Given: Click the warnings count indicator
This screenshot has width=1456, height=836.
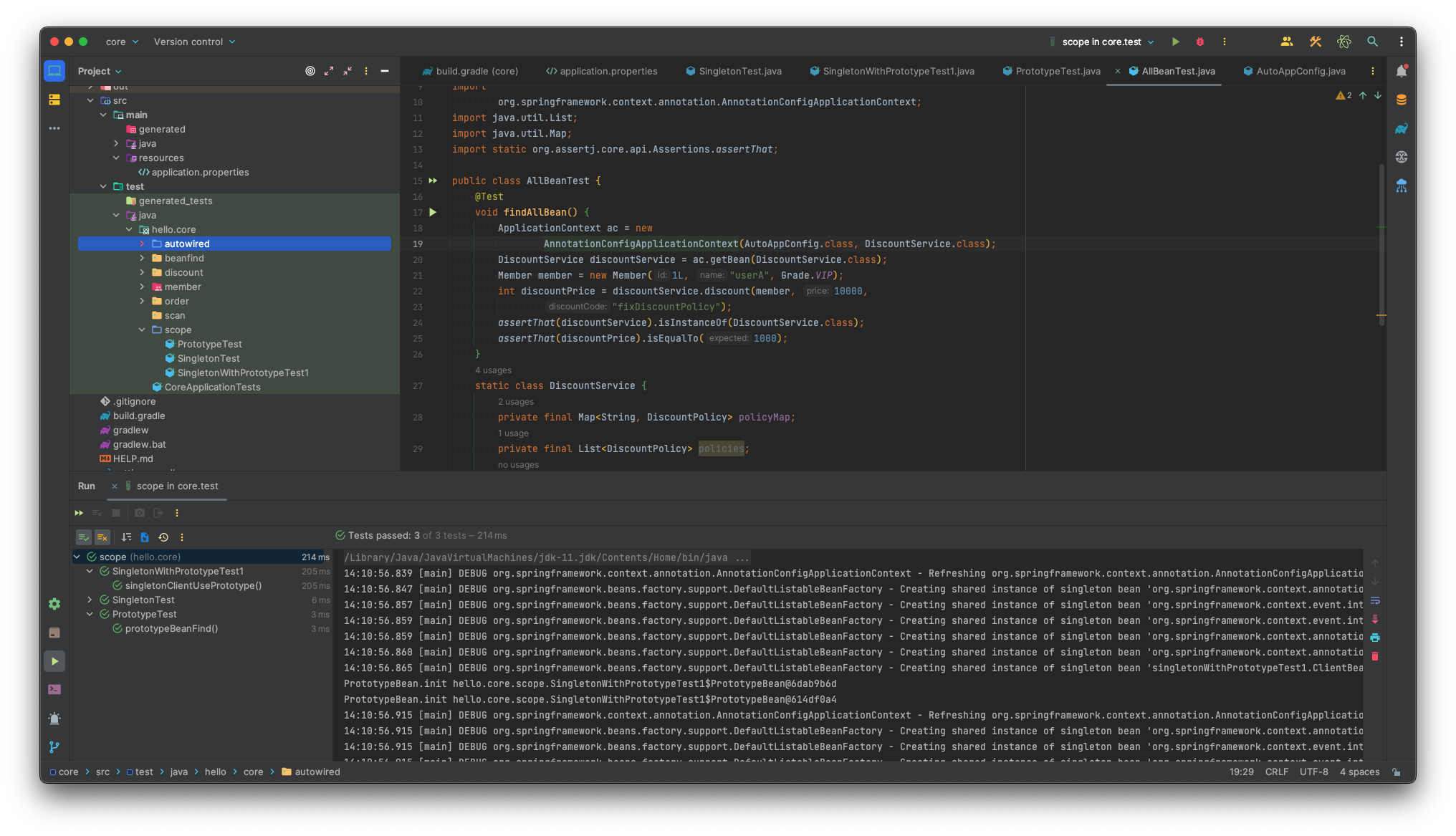Looking at the screenshot, I should pyautogui.click(x=1344, y=95).
